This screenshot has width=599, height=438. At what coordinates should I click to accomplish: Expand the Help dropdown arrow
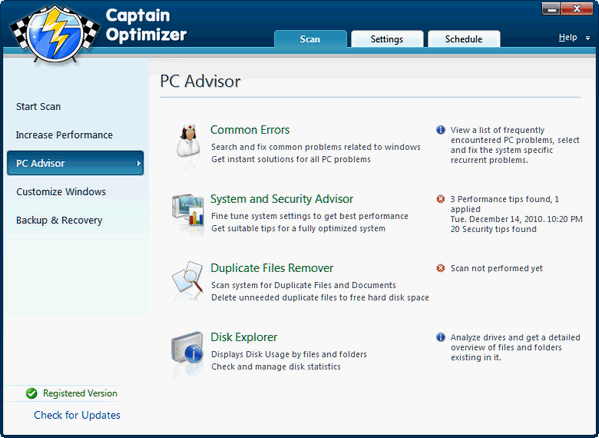tap(588, 38)
